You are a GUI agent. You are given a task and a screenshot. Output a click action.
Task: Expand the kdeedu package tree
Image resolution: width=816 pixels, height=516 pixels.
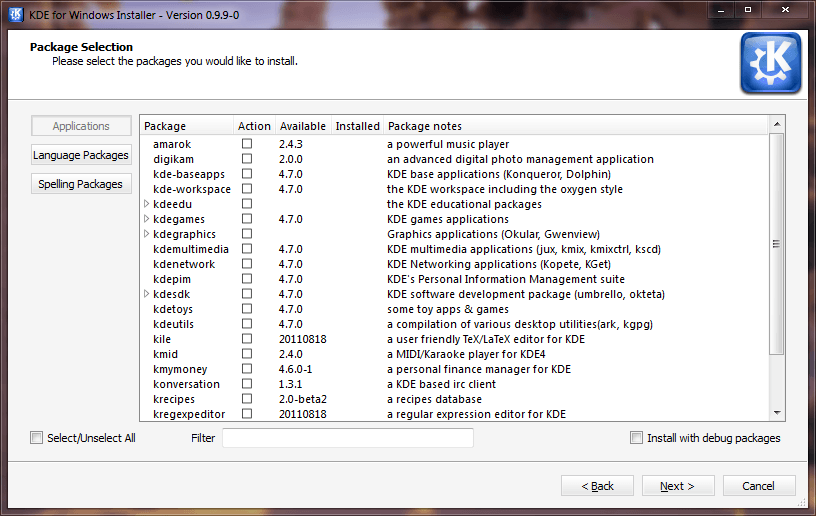point(147,204)
